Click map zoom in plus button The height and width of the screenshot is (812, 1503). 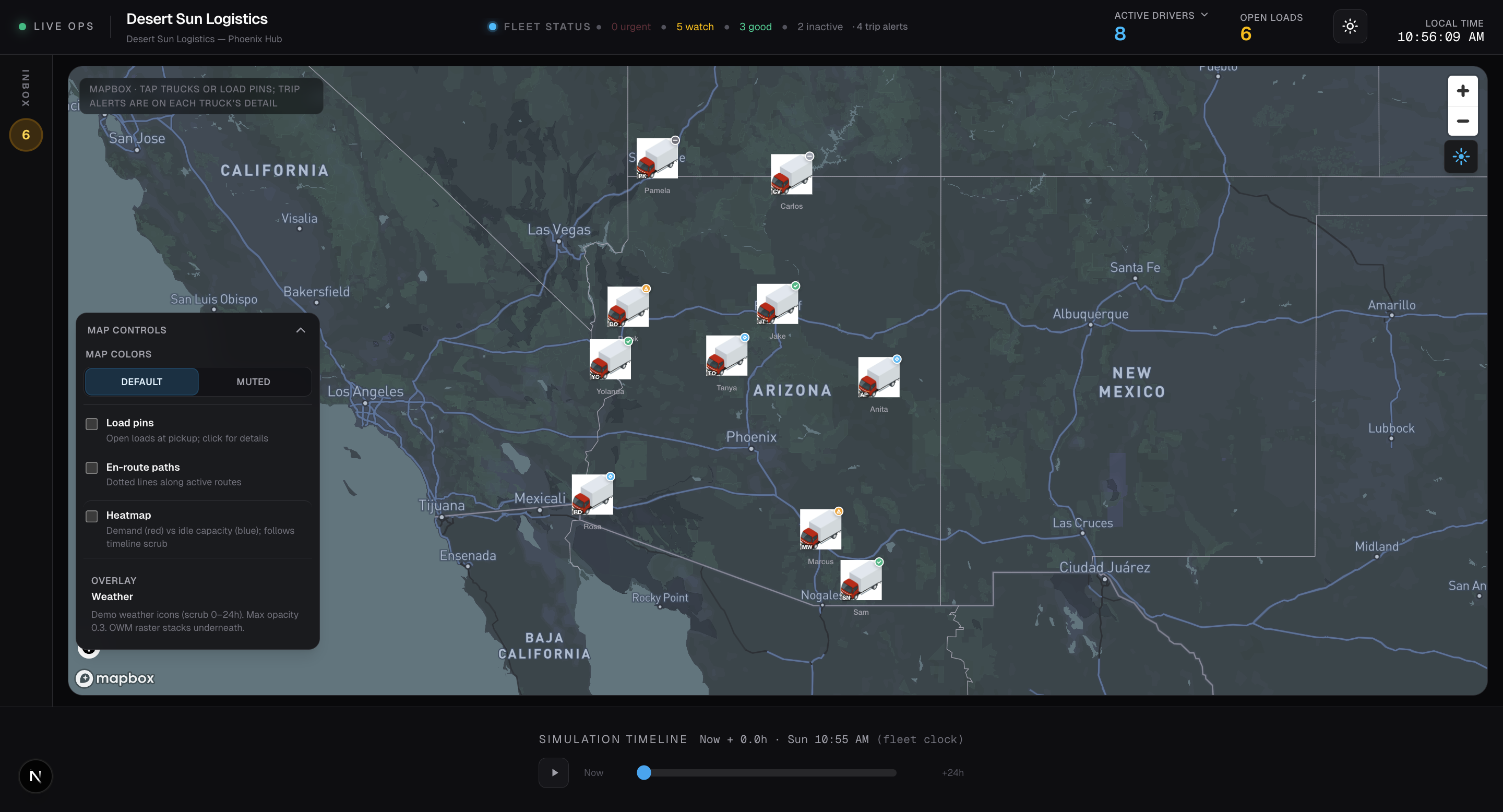click(x=1462, y=91)
